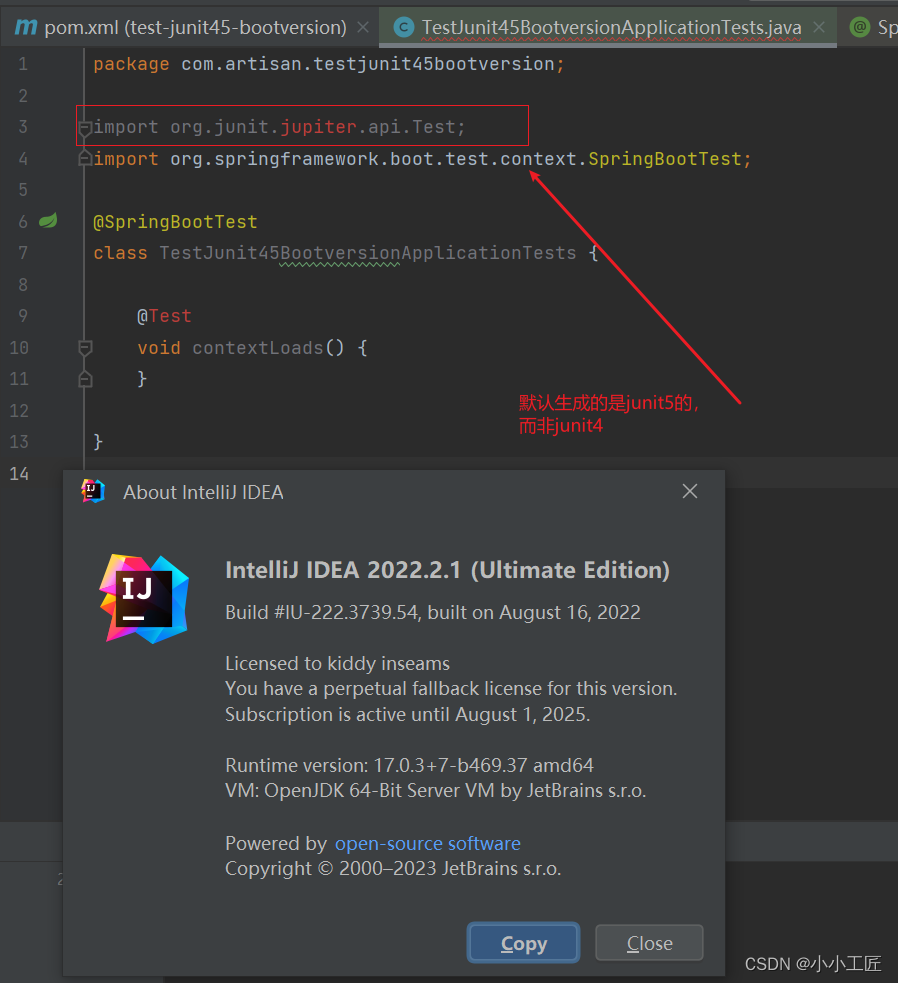This screenshot has height=983, width=898.
Task: Click the Copy button in About dialog
Action: coord(524,943)
